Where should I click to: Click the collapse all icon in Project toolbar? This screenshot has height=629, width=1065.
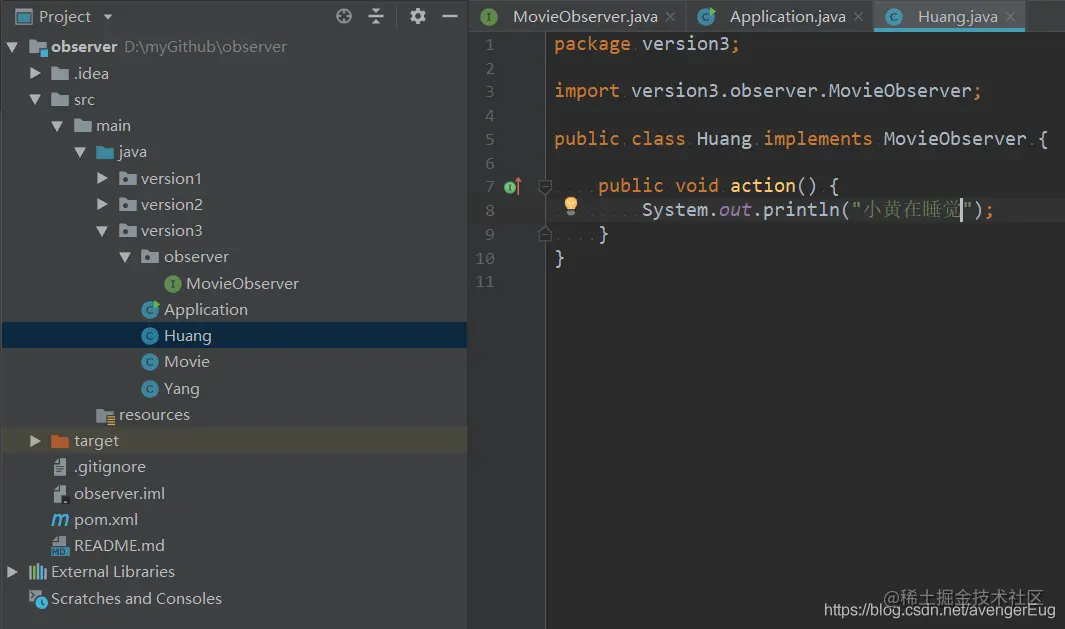(376, 16)
